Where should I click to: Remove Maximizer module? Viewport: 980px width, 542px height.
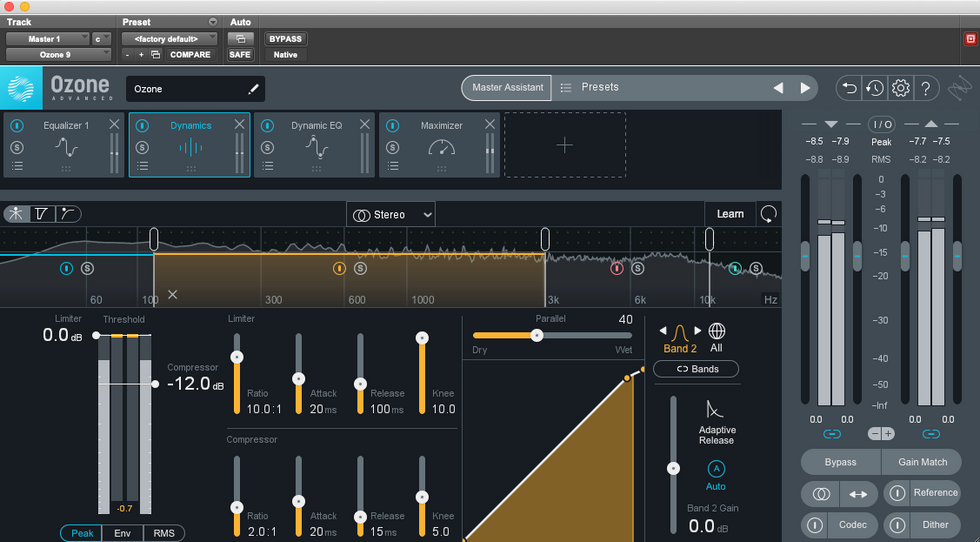click(x=490, y=124)
